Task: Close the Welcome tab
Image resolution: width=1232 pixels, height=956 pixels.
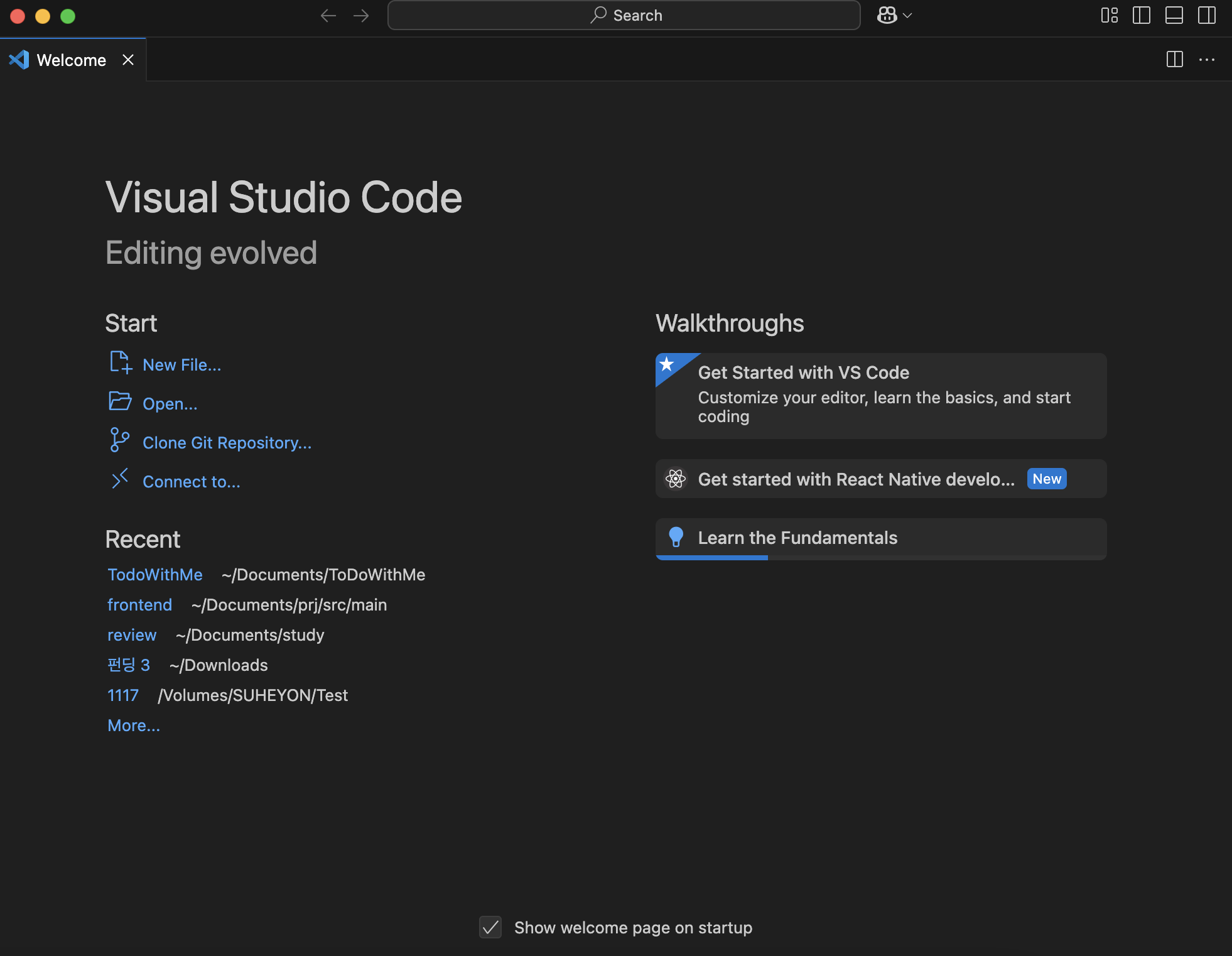Action: 128,60
